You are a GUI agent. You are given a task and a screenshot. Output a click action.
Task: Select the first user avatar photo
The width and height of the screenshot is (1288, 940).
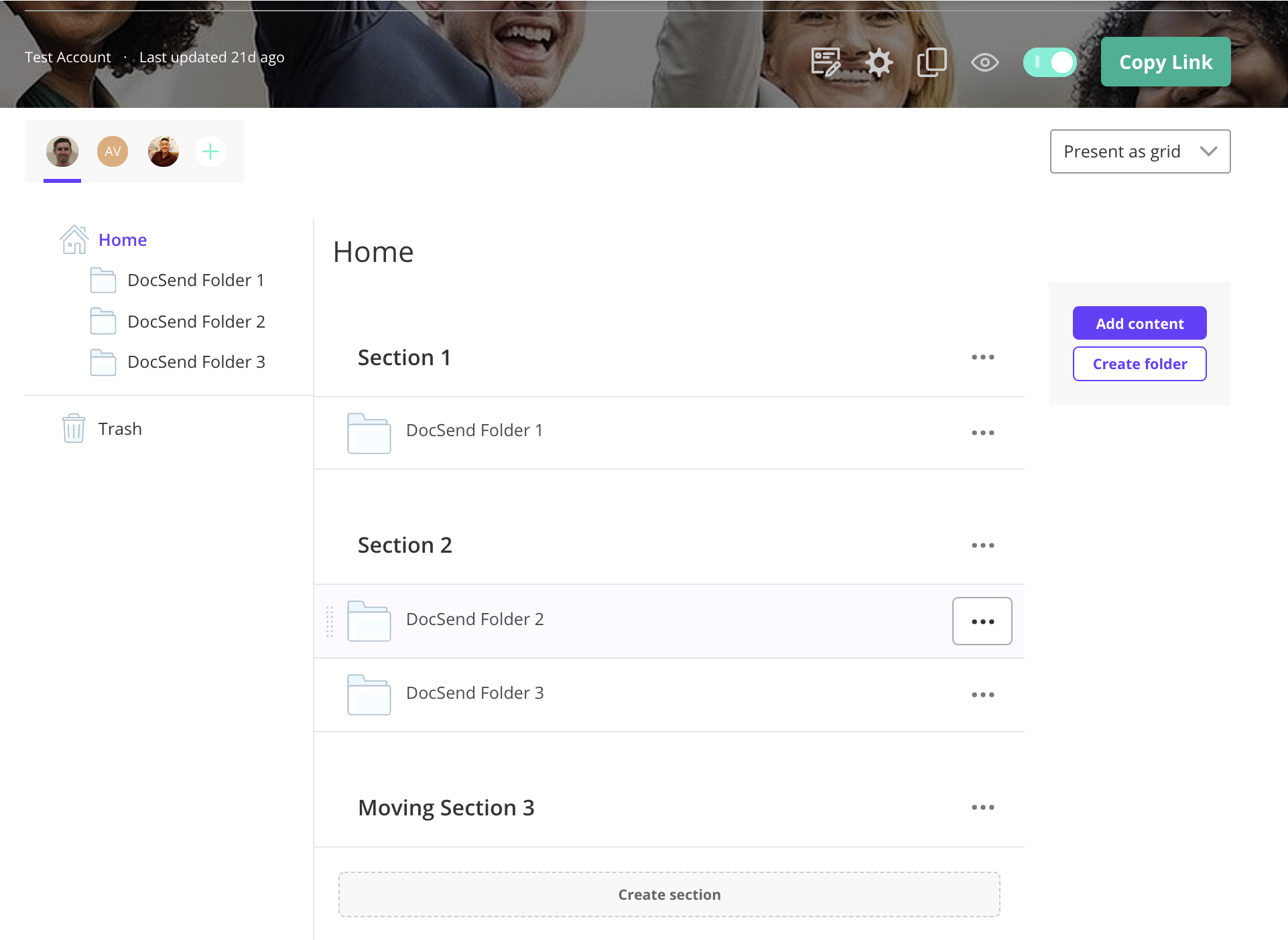[62, 151]
